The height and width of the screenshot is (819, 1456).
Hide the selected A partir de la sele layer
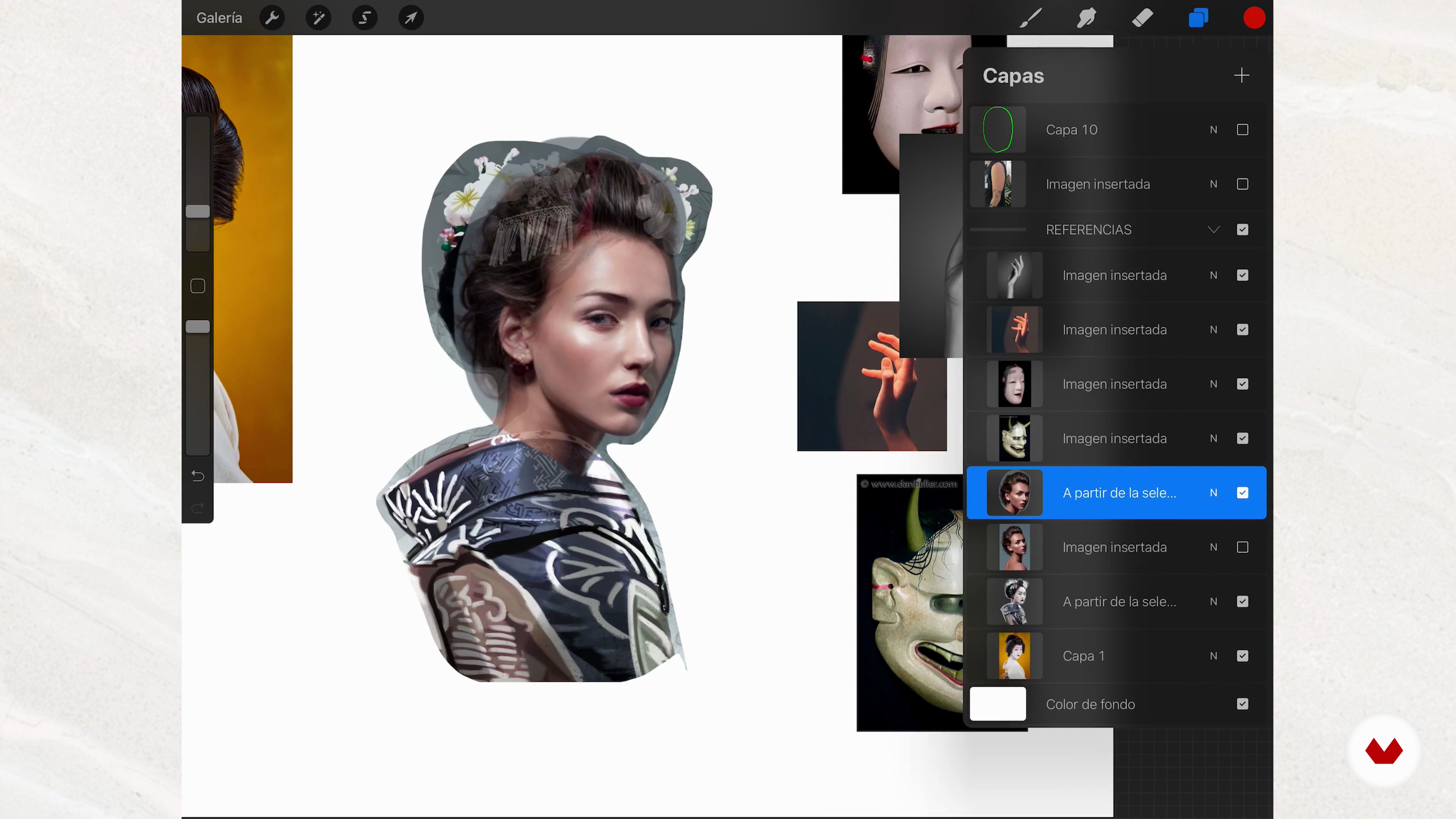click(1243, 493)
